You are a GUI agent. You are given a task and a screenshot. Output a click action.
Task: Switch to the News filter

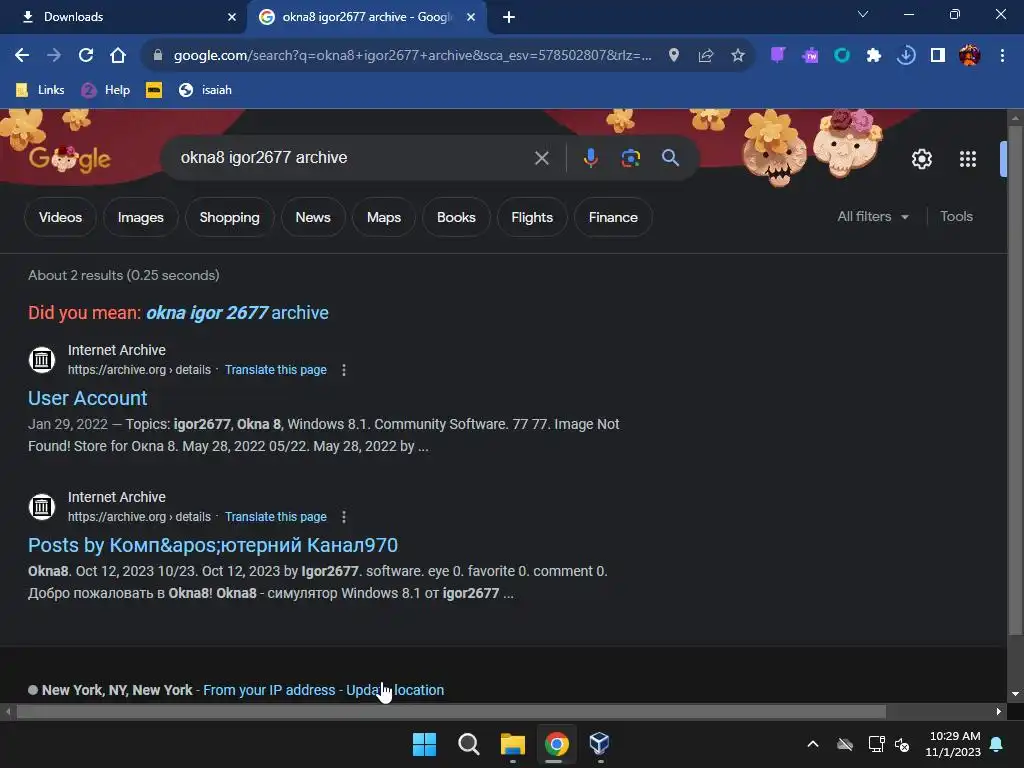(x=313, y=217)
